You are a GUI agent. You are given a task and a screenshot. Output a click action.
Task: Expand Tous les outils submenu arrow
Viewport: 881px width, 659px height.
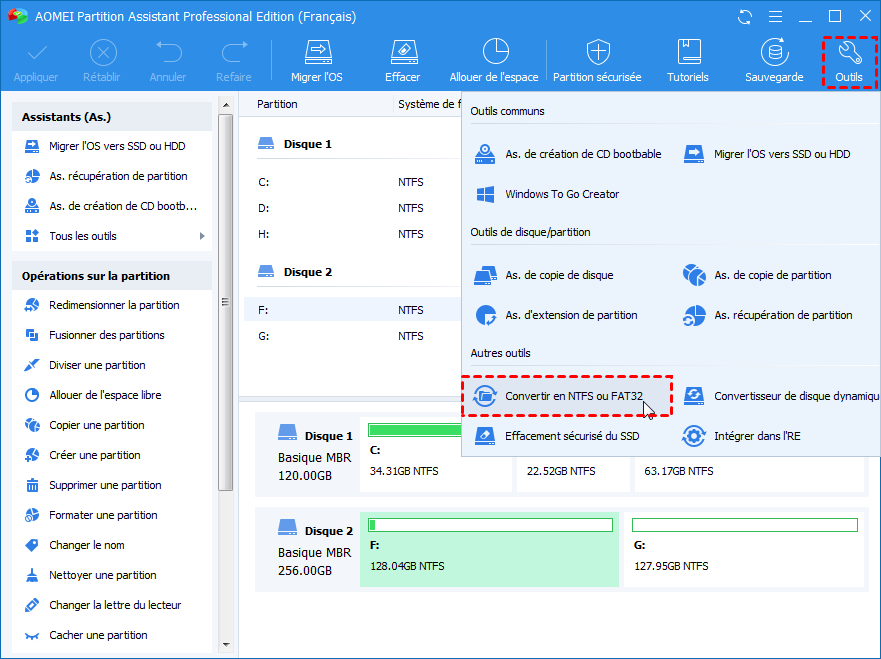[x=202, y=236]
